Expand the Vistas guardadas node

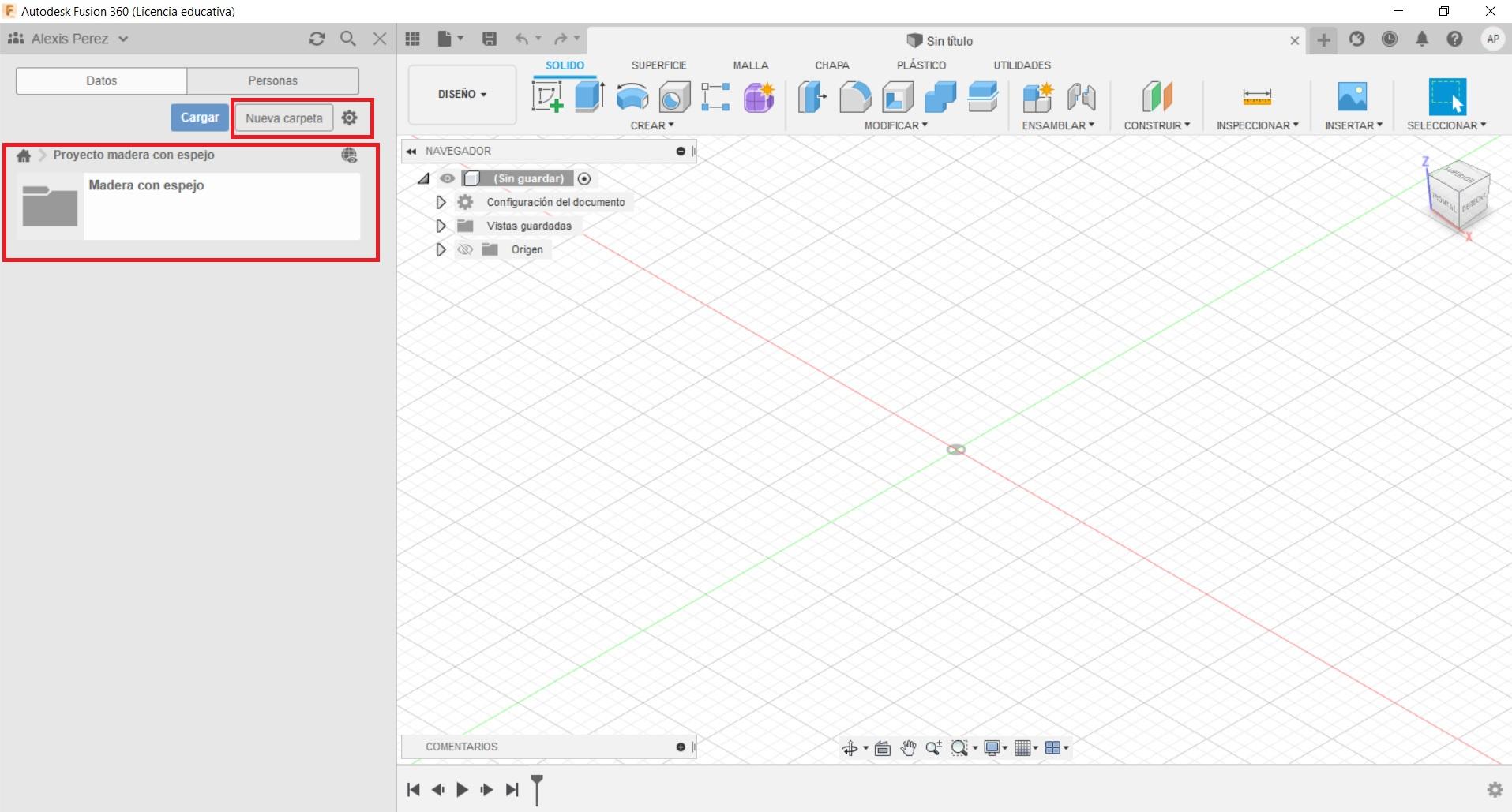441,226
